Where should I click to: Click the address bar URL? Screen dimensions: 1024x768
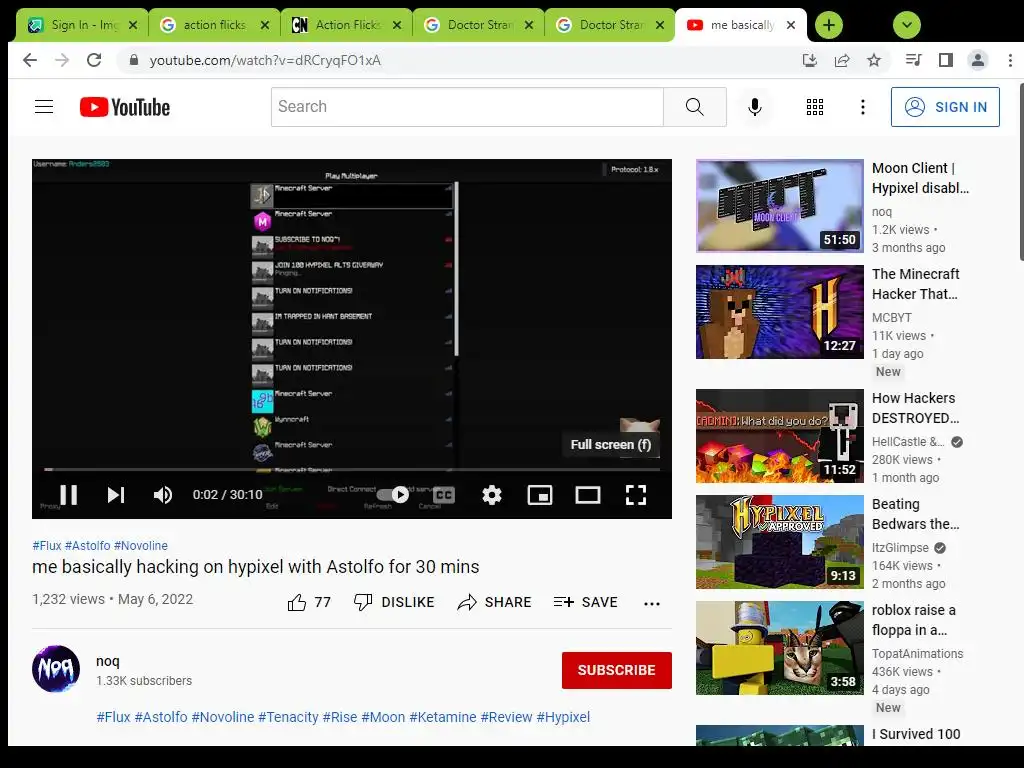pos(265,60)
